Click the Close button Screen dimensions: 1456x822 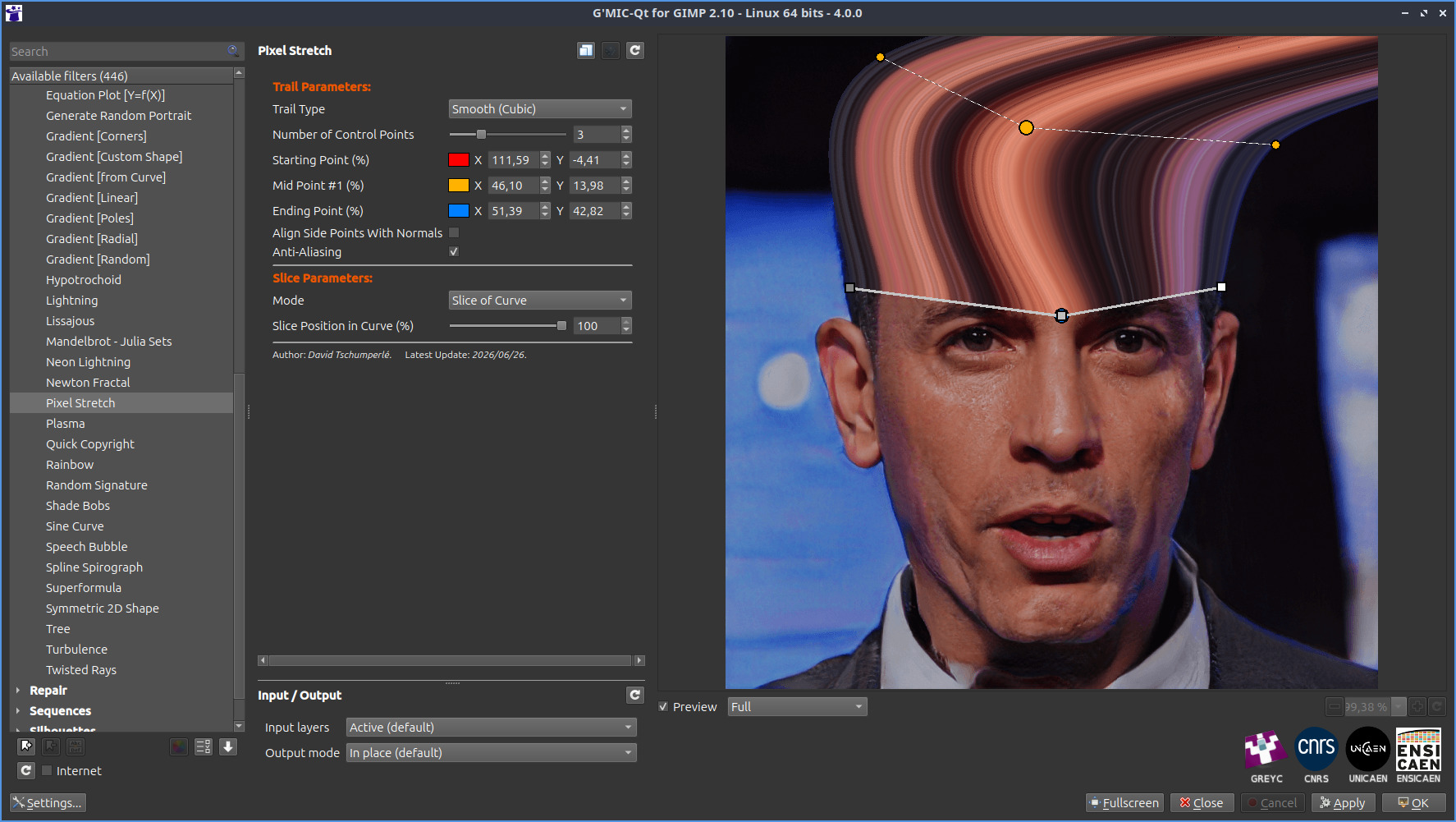pyautogui.click(x=1202, y=803)
